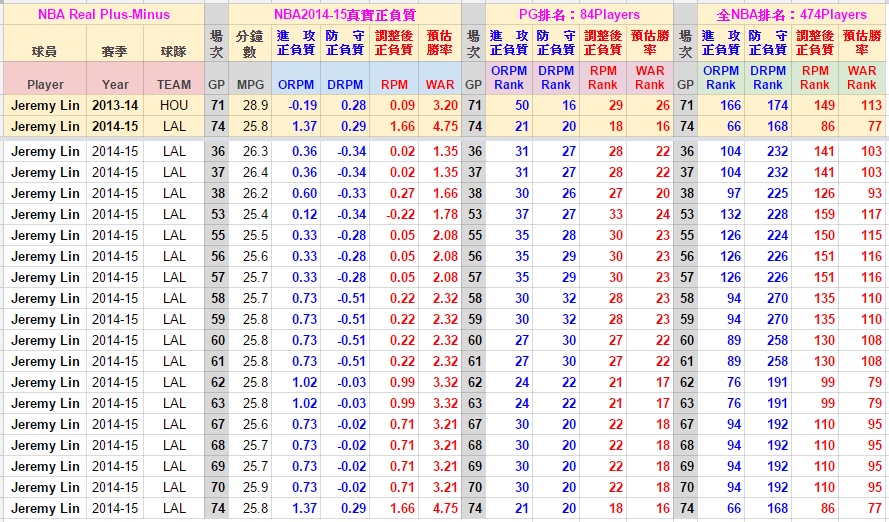Click the HOU team cell
The height and width of the screenshot is (522, 889).
point(174,105)
